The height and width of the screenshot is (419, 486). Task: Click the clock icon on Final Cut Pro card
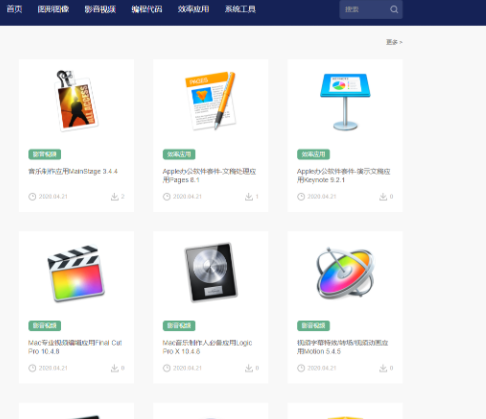(x=32, y=368)
